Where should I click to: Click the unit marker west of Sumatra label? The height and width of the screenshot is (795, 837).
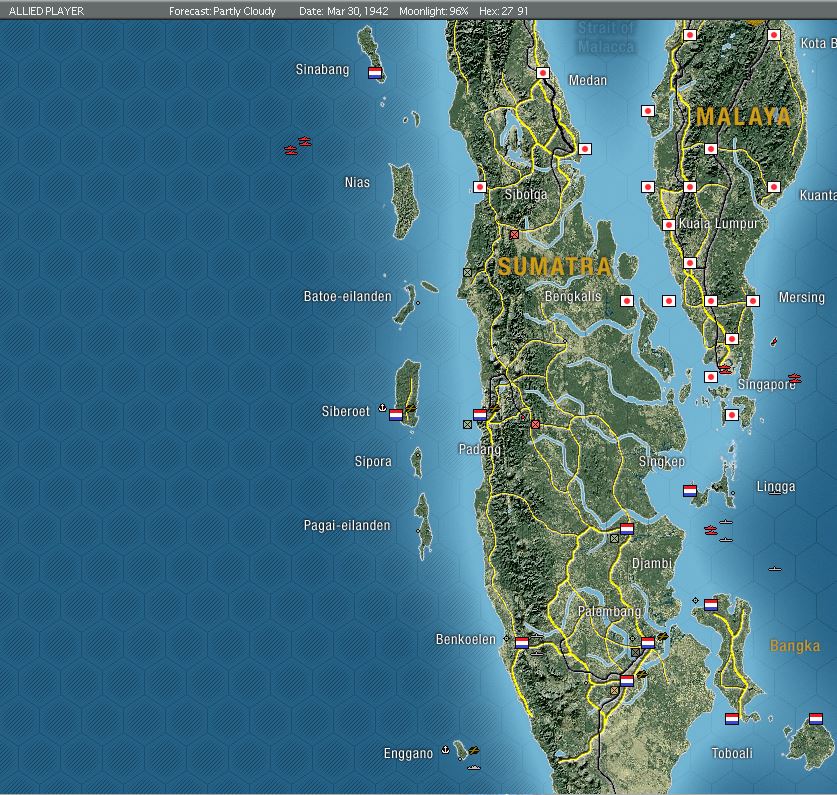pos(468,272)
